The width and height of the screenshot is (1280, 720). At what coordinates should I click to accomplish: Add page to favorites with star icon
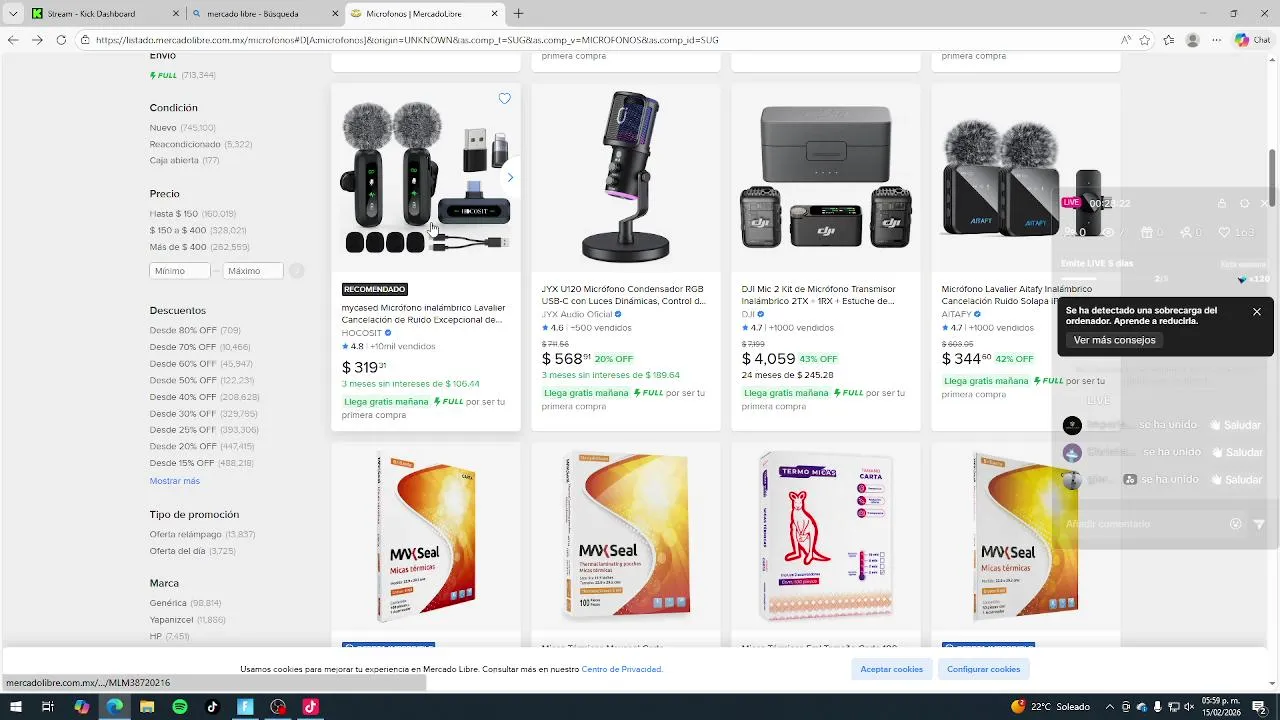click(x=1145, y=40)
